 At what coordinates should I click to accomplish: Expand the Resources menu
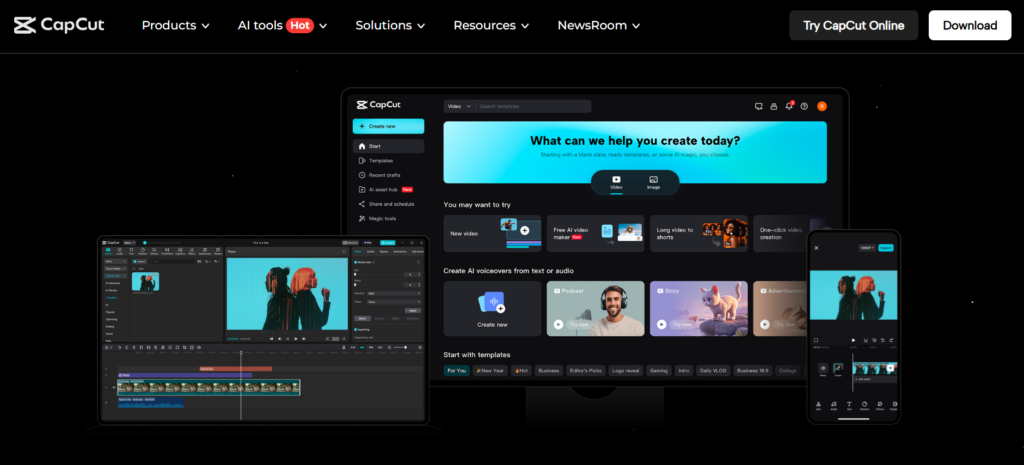pyautogui.click(x=491, y=25)
